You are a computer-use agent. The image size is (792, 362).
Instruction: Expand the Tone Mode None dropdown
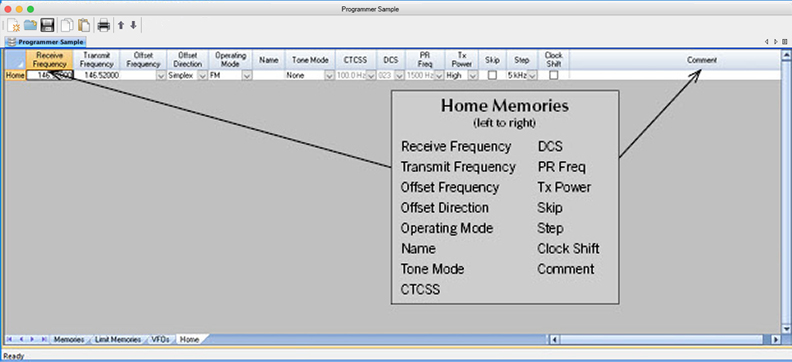(329, 75)
